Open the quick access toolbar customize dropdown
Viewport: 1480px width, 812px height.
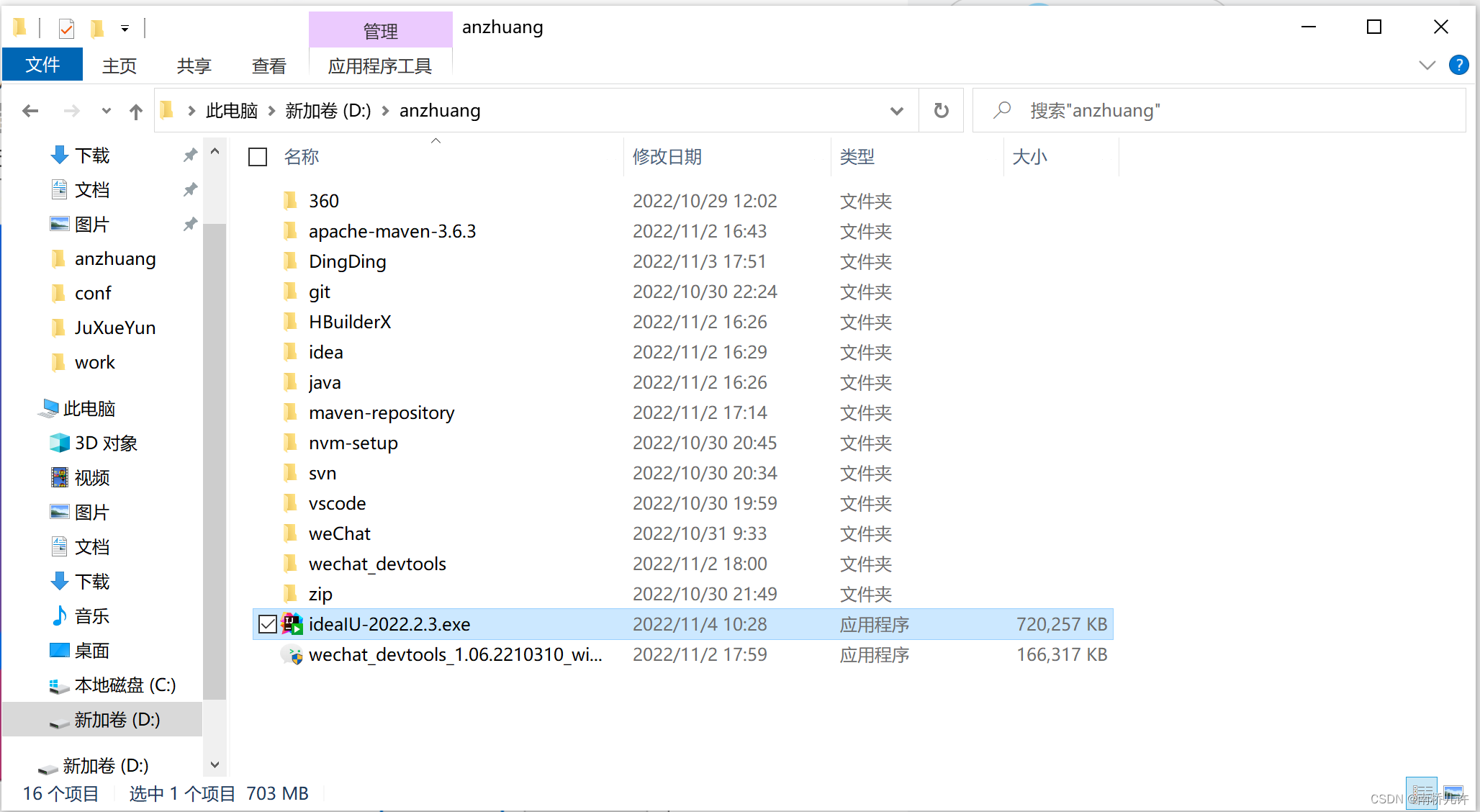click(125, 29)
